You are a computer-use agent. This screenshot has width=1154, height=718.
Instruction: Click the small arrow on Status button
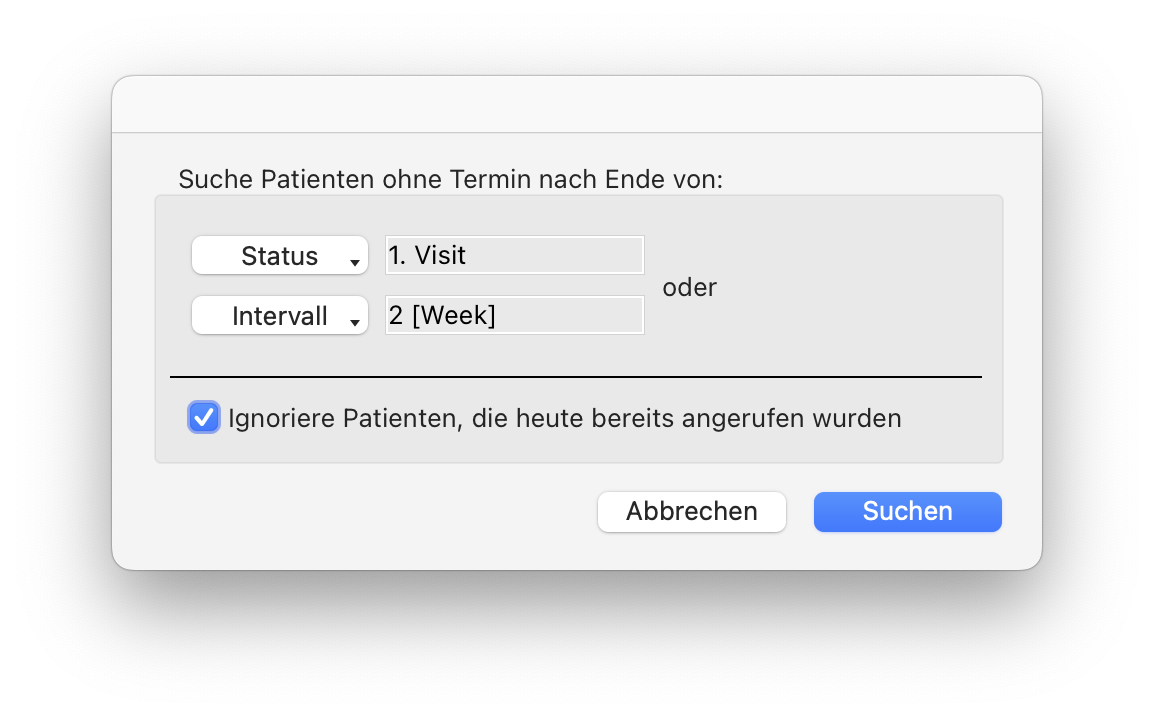354,264
